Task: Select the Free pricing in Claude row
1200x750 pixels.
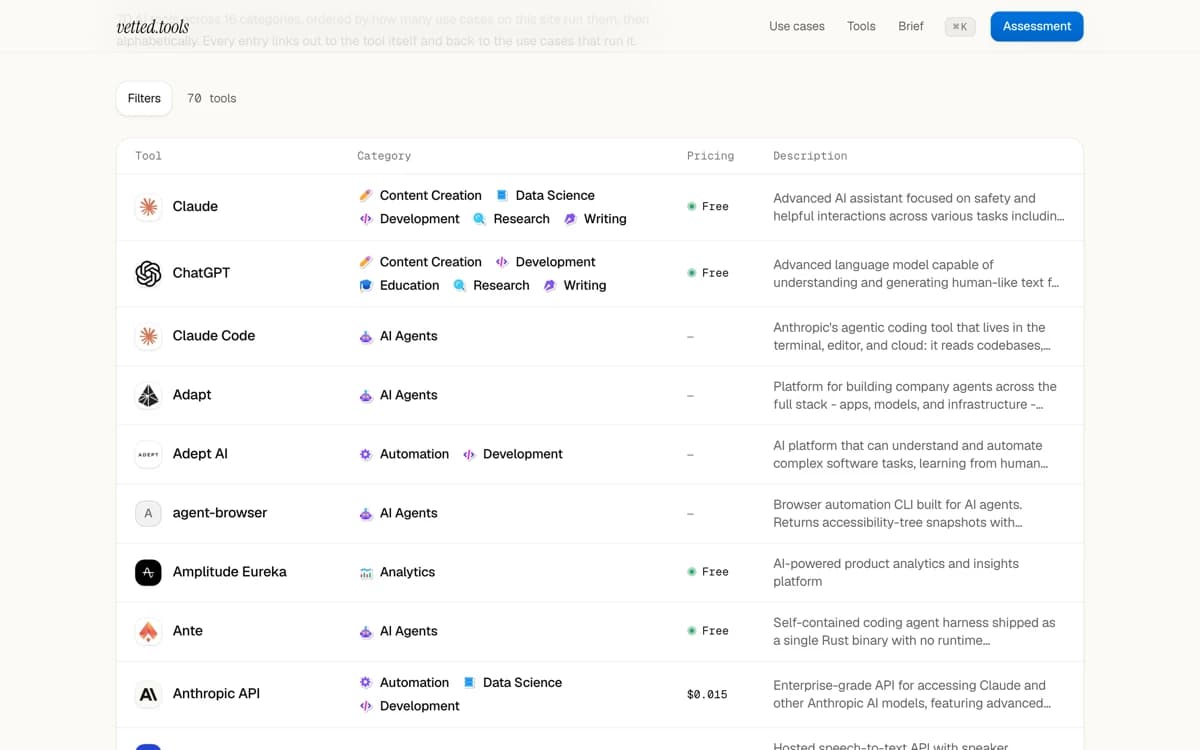Action: tap(708, 207)
